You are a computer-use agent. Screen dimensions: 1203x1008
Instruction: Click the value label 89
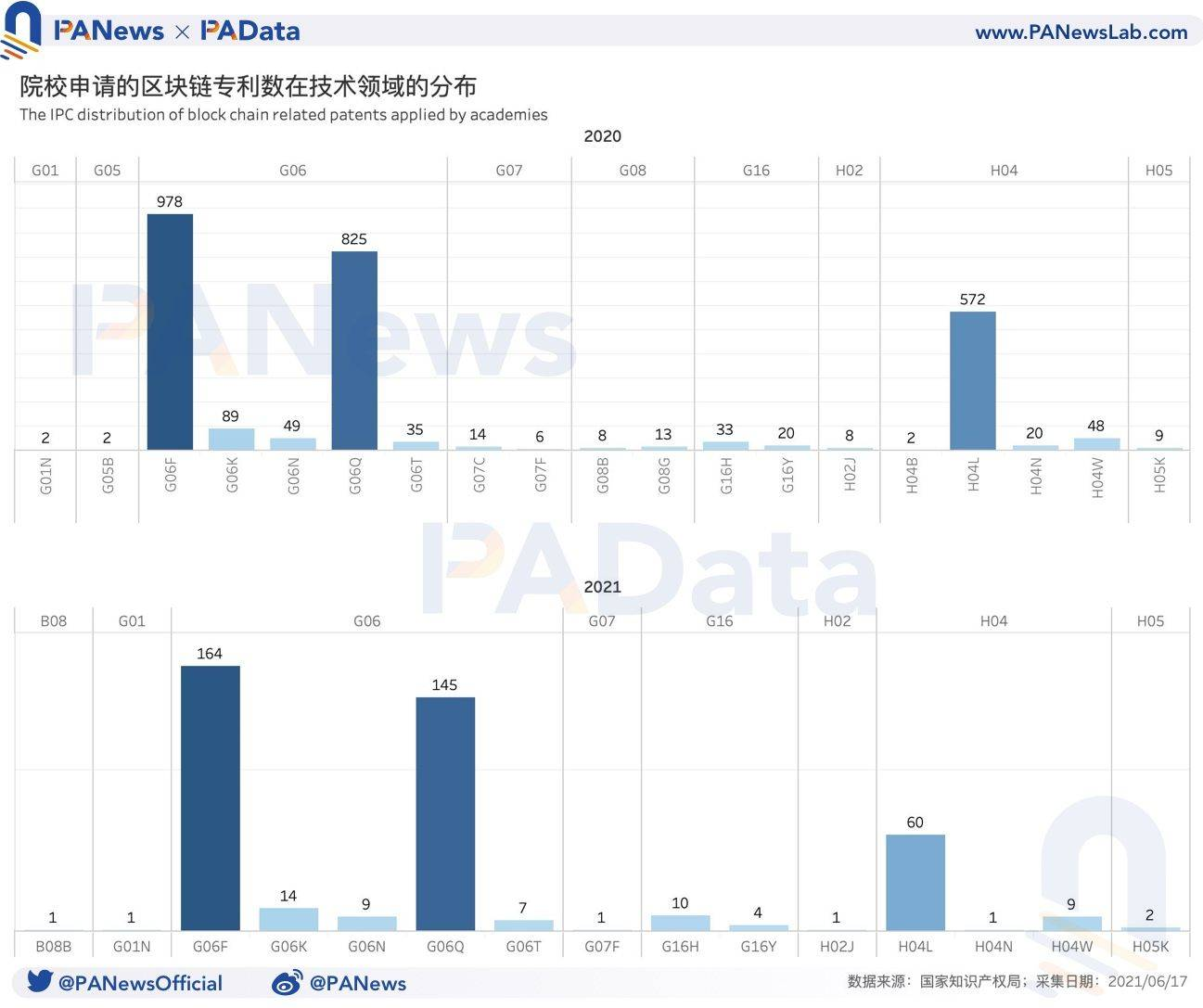pos(230,415)
